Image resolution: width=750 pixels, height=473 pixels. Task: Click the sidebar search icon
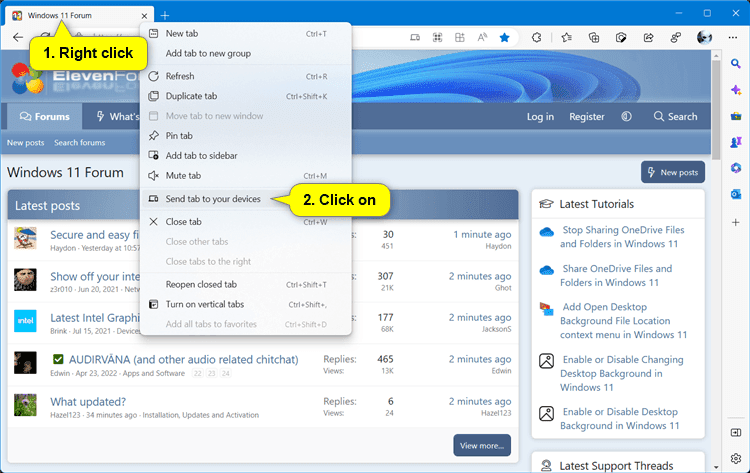click(736, 64)
